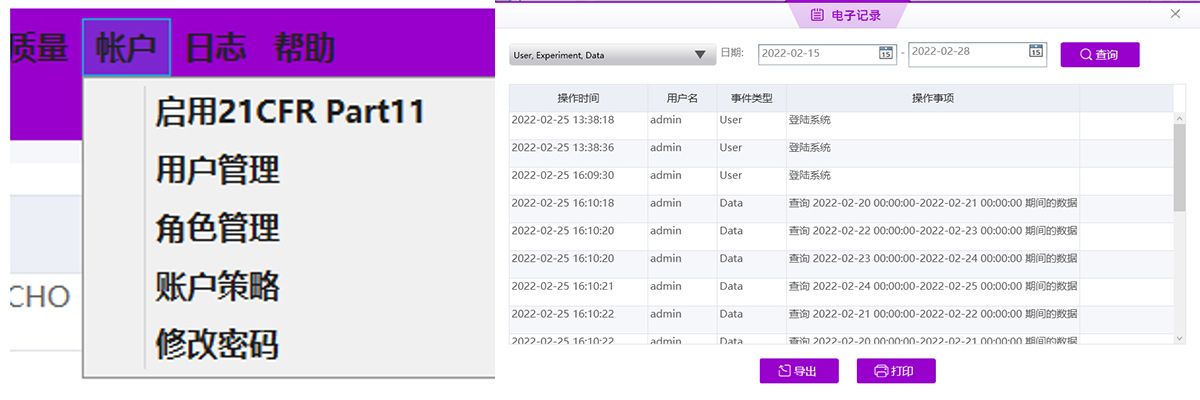Close the 电子记录 dialog window
Viewport: 1200px width, 400px height.
[x=1175, y=14]
